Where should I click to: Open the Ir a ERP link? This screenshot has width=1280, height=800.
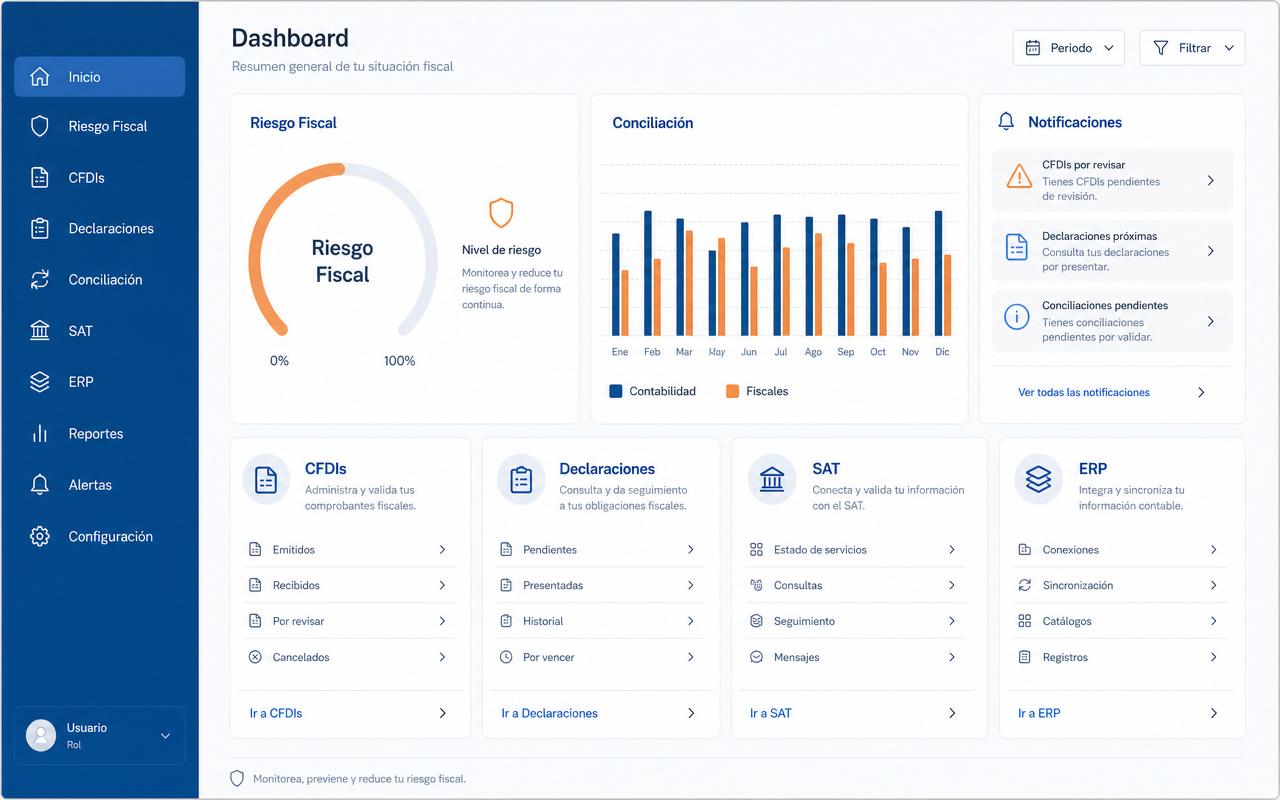1039,713
